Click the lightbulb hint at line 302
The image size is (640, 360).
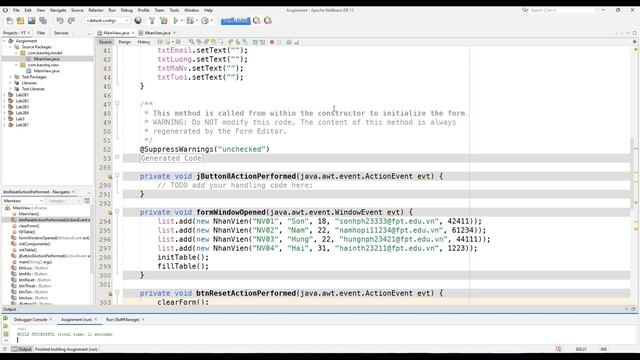pyautogui.click(x=110, y=293)
